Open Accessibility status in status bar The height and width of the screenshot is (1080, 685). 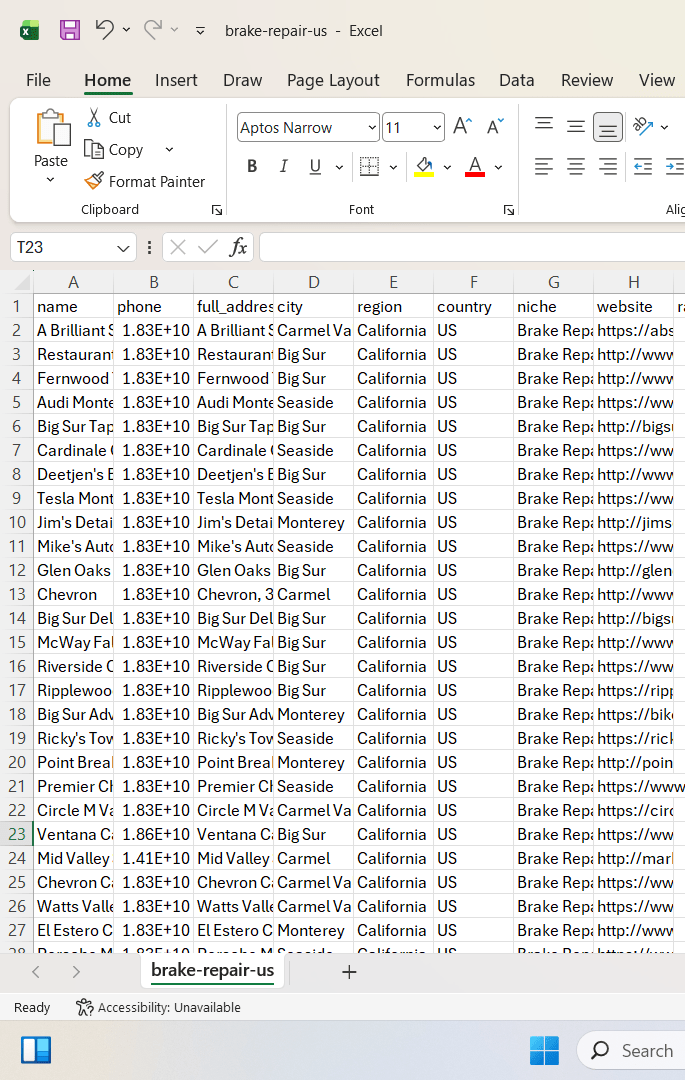coord(158,1008)
